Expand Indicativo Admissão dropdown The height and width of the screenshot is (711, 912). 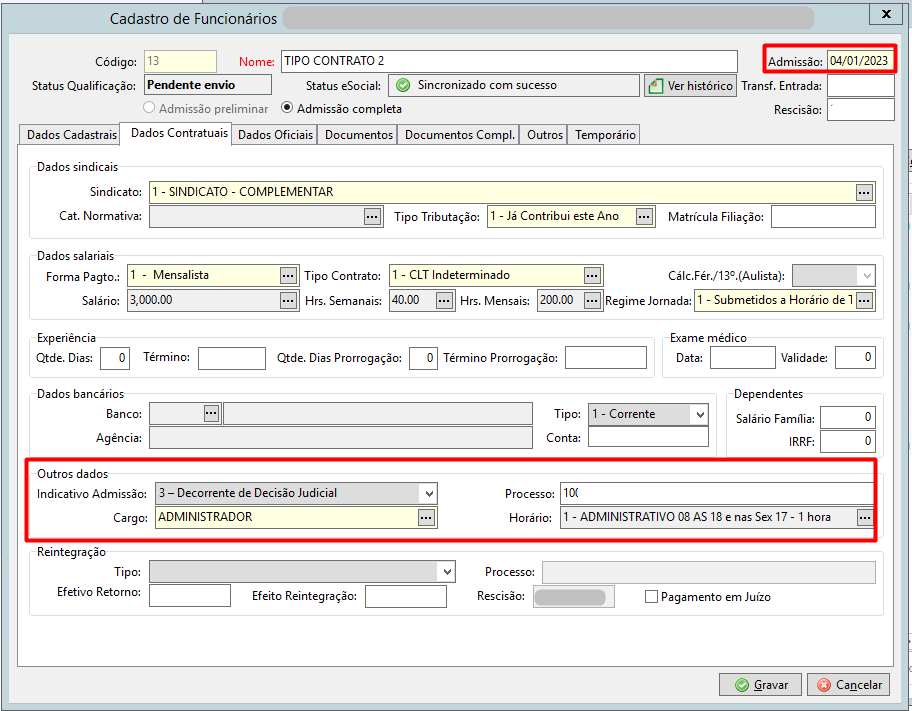pyautogui.click(x=429, y=493)
